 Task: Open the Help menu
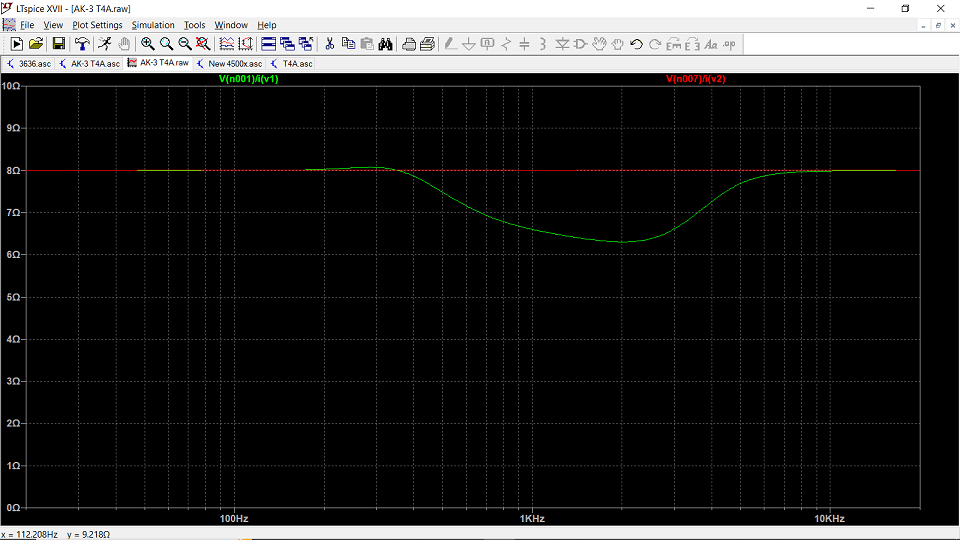266,25
